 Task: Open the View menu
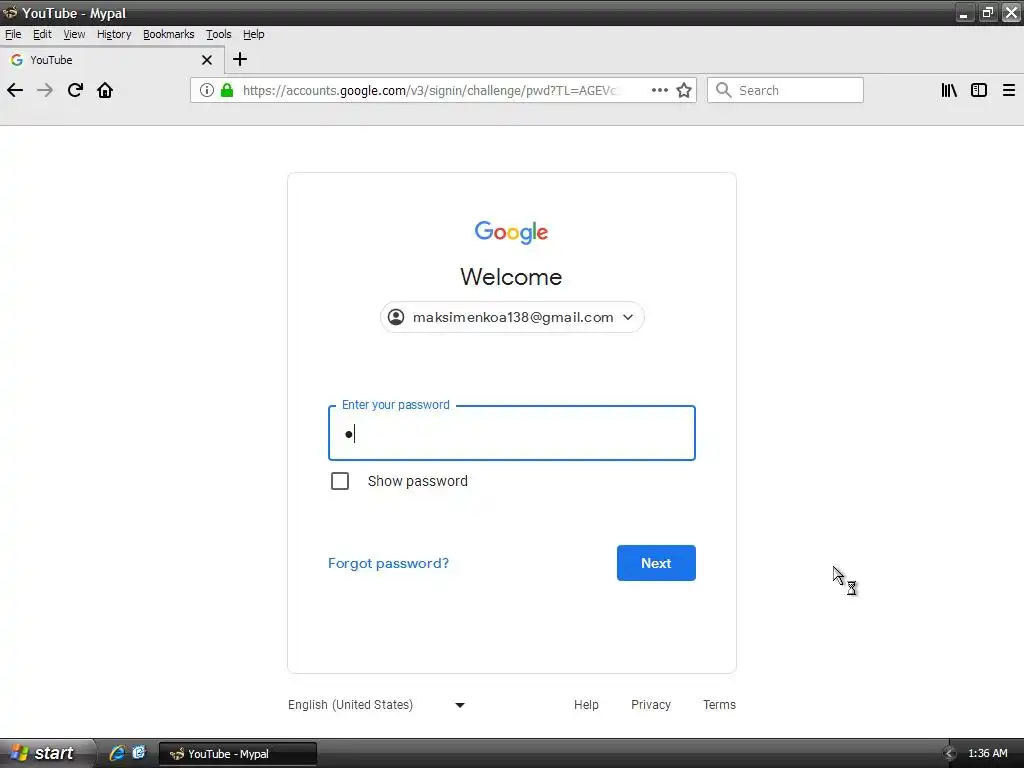(74, 34)
